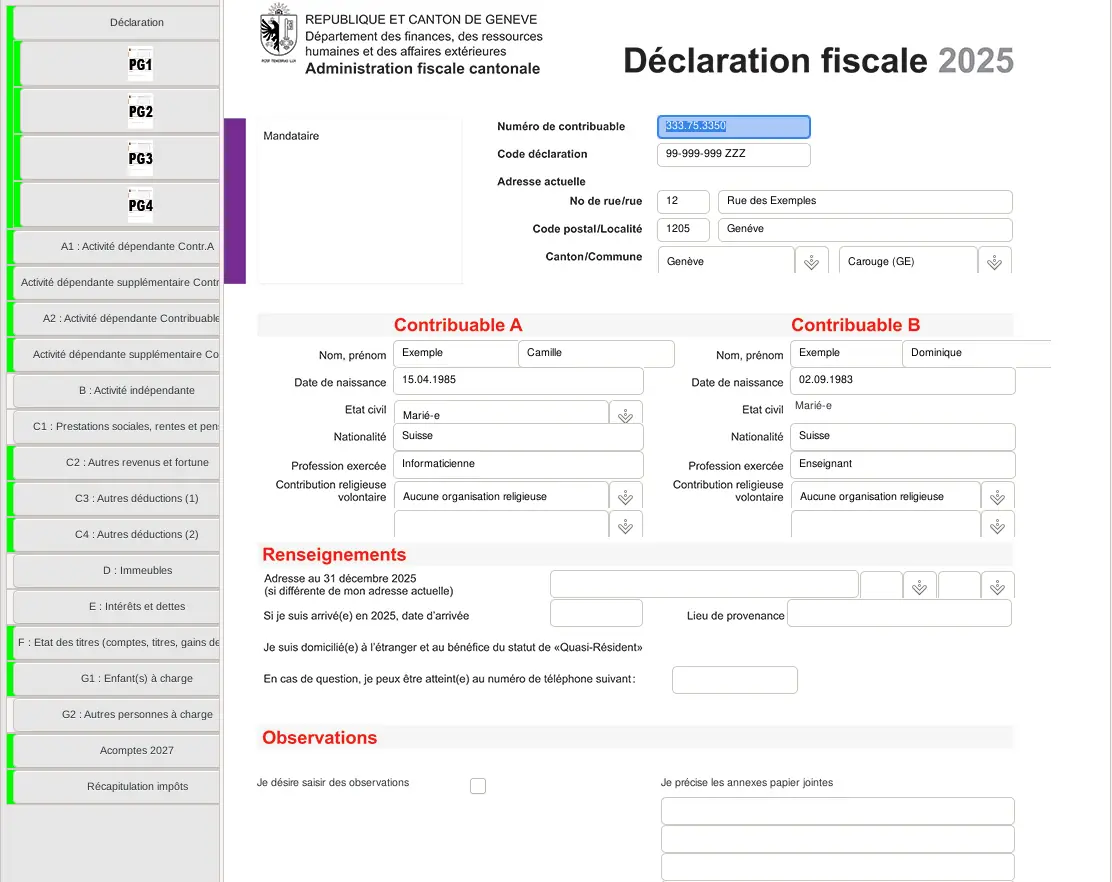Open G2 : Autres personnes à charge

click(x=117, y=714)
